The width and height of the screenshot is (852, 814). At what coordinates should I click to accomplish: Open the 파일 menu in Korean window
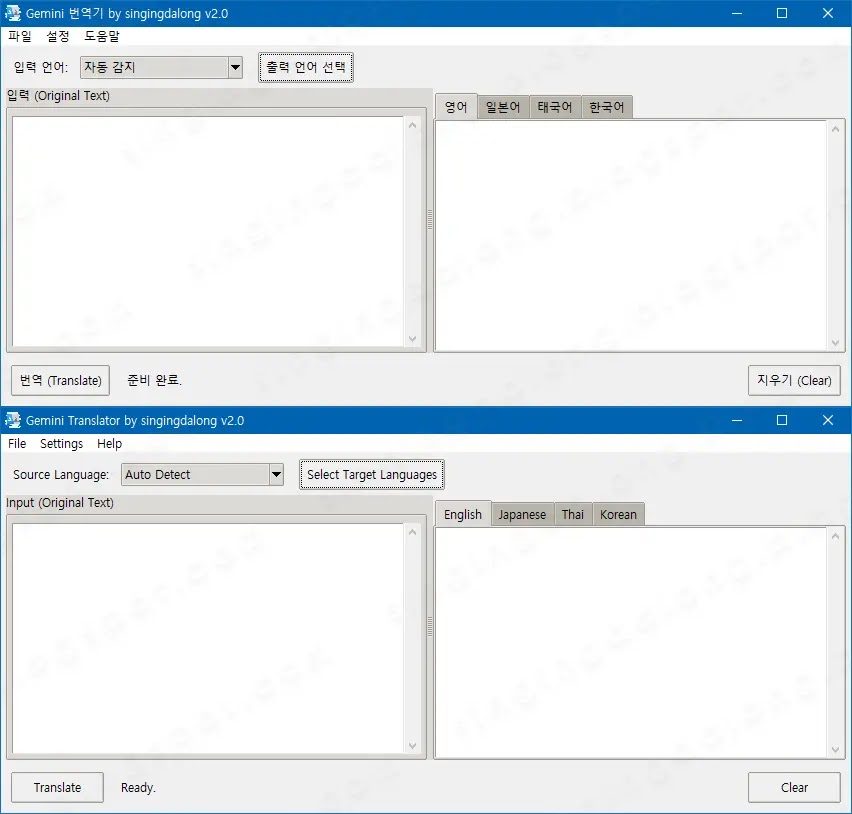coord(20,36)
